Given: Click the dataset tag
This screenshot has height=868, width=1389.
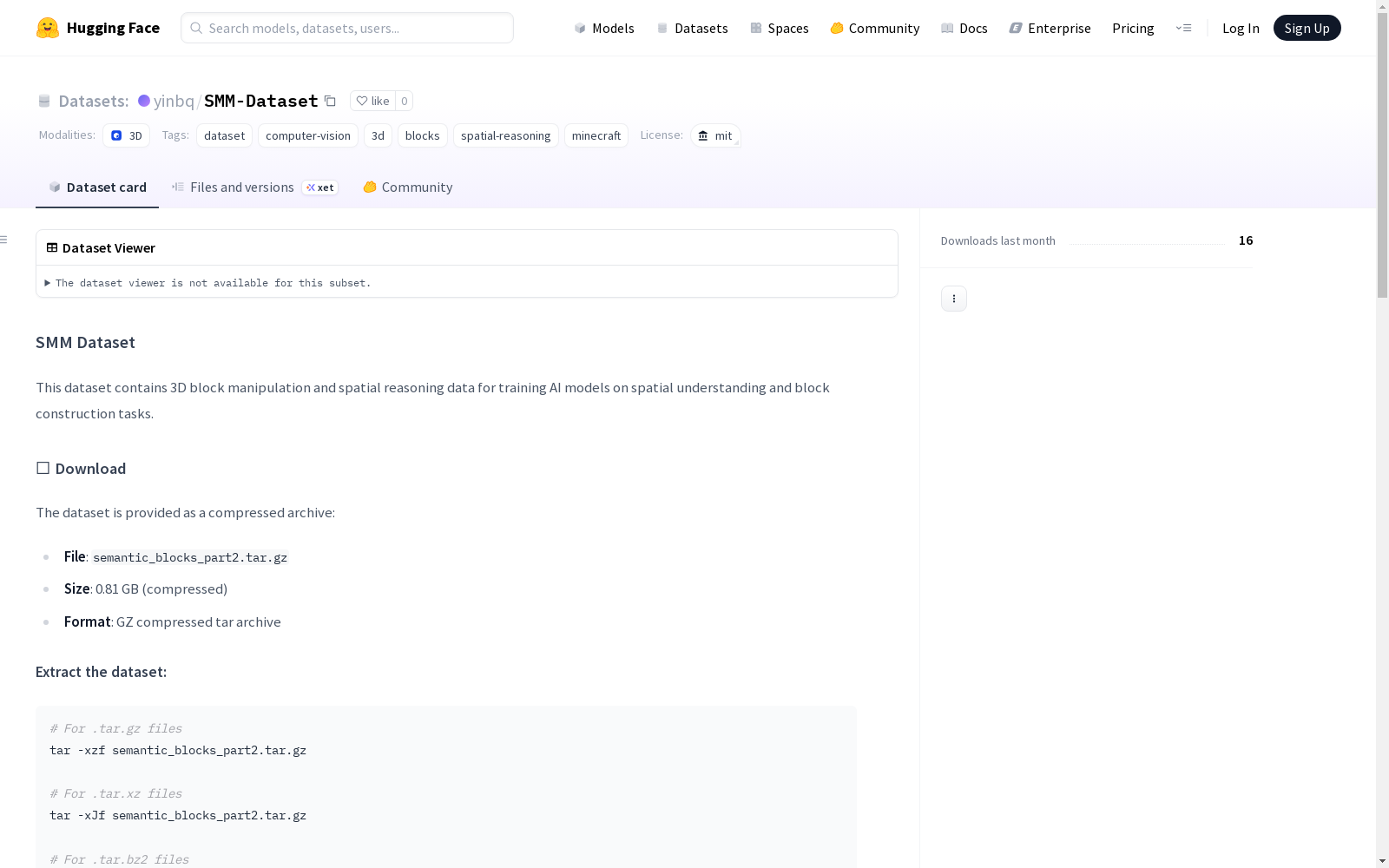Looking at the screenshot, I should tap(224, 135).
